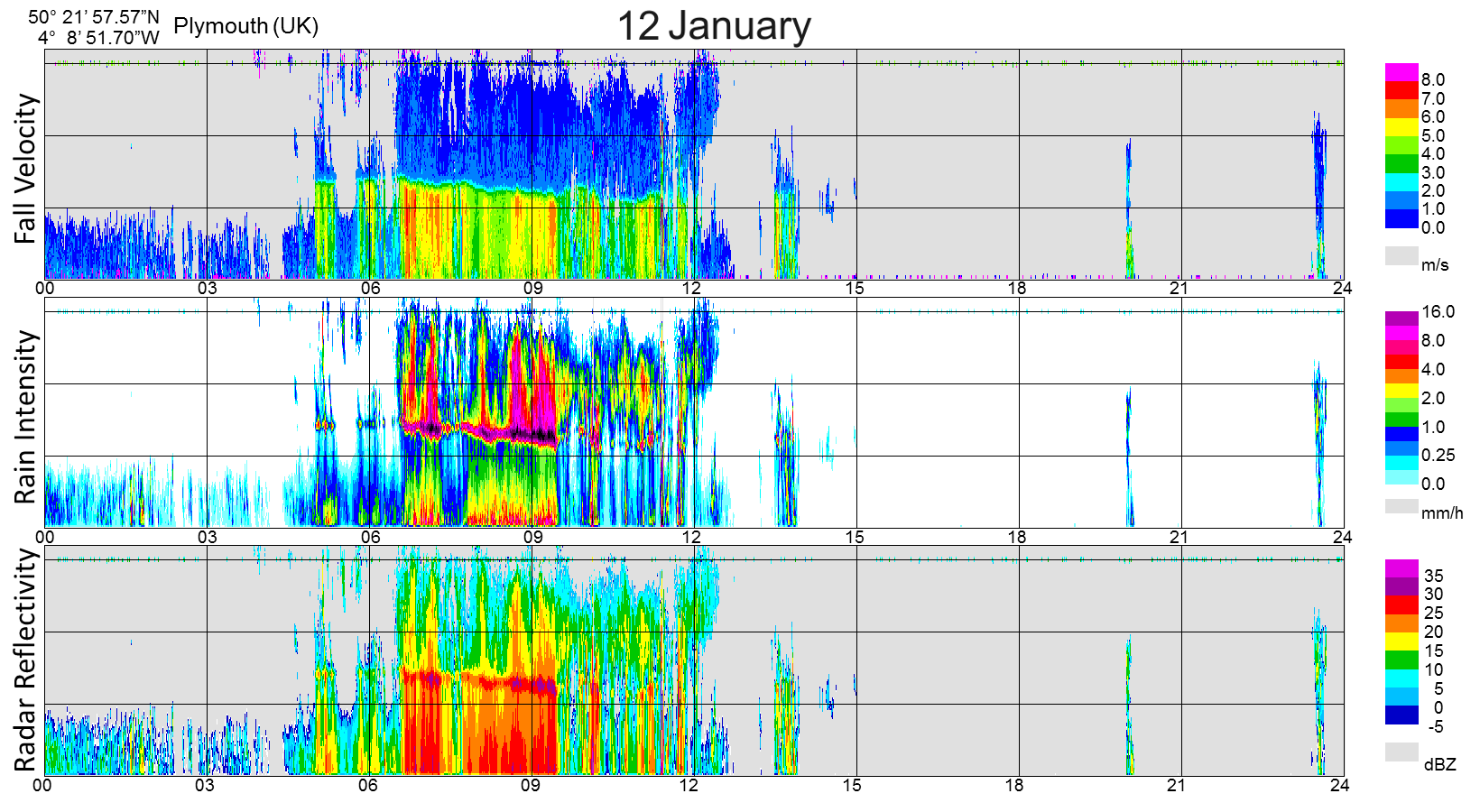
Task: Click the 00 tick below the Fall Velocity panel
Action: pos(44,288)
